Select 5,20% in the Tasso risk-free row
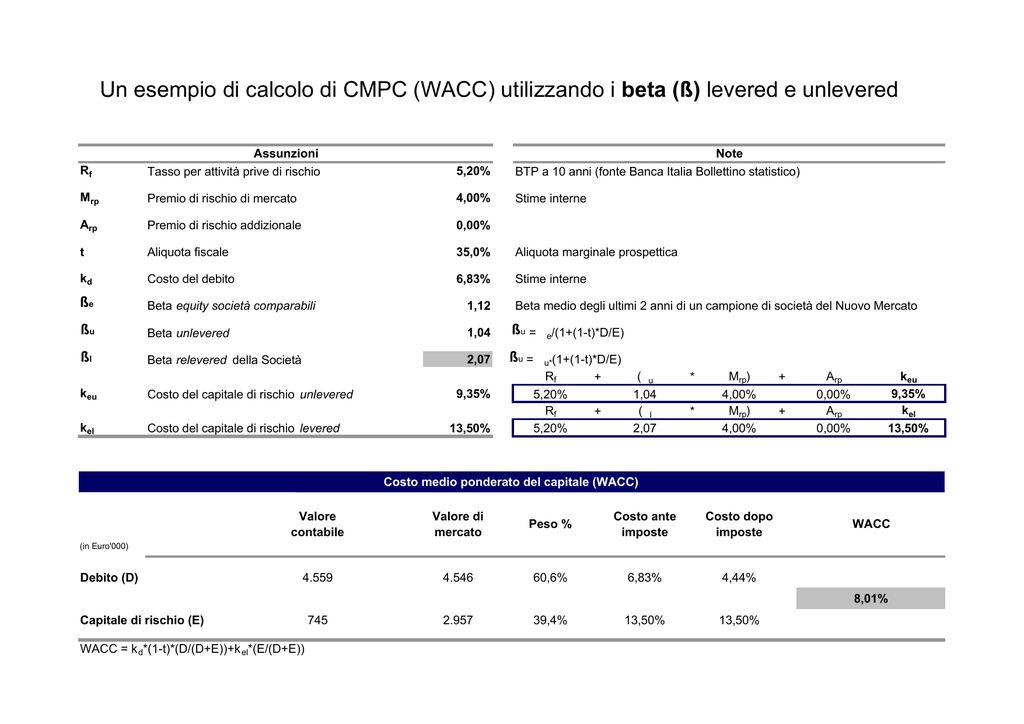This screenshot has height=724, width=1024. [473, 172]
